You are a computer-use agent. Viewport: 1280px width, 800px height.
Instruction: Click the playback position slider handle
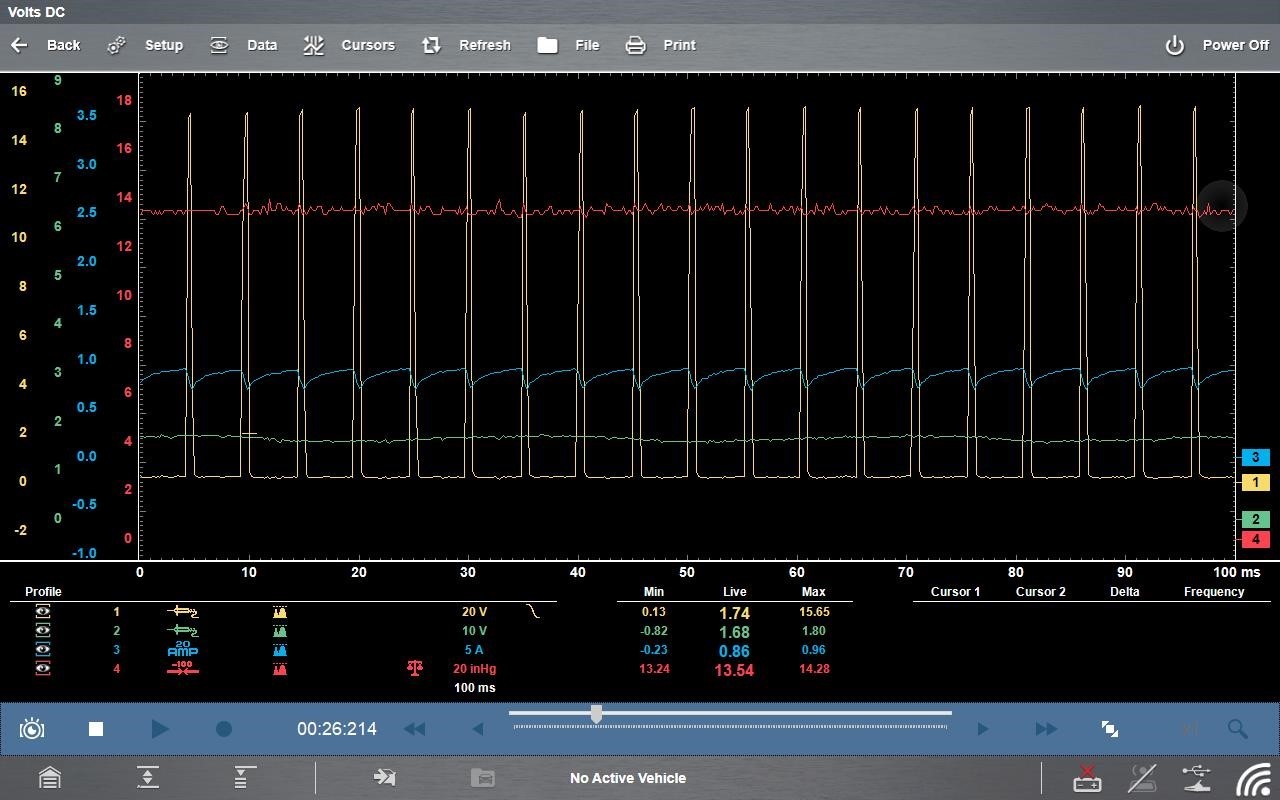coord(596,714)
